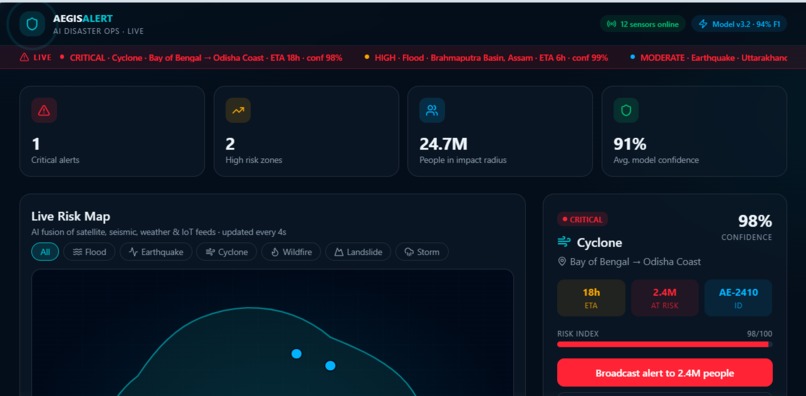Click the green shield icon on model confidence card
Screen dimensions: 806x396
(x=626, y=110)
